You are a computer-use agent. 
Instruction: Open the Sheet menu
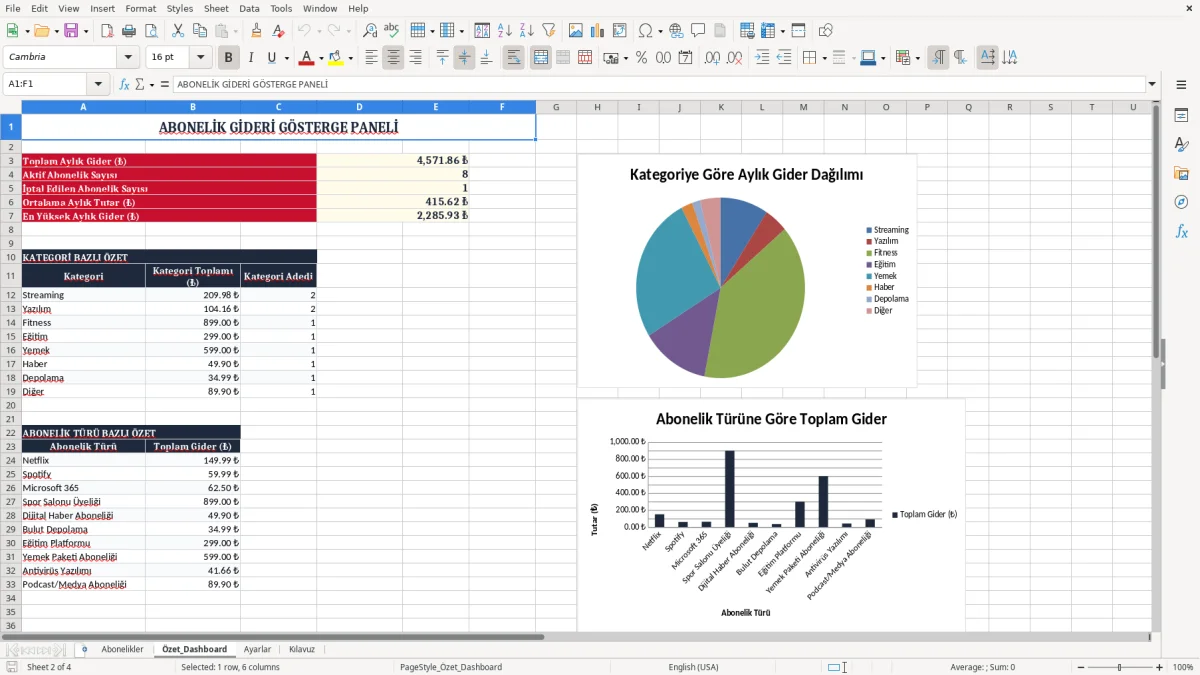click(216, 8)
